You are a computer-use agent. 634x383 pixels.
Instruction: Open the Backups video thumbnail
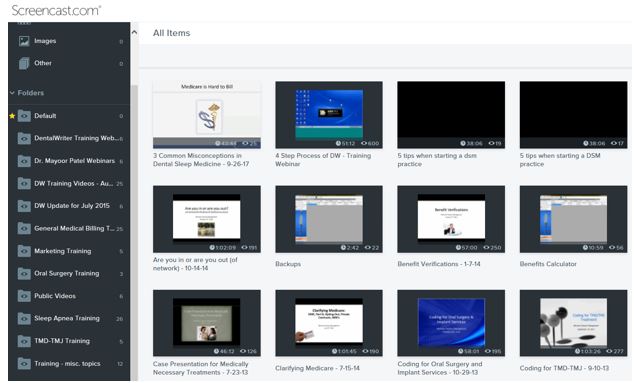pos(329,219)
